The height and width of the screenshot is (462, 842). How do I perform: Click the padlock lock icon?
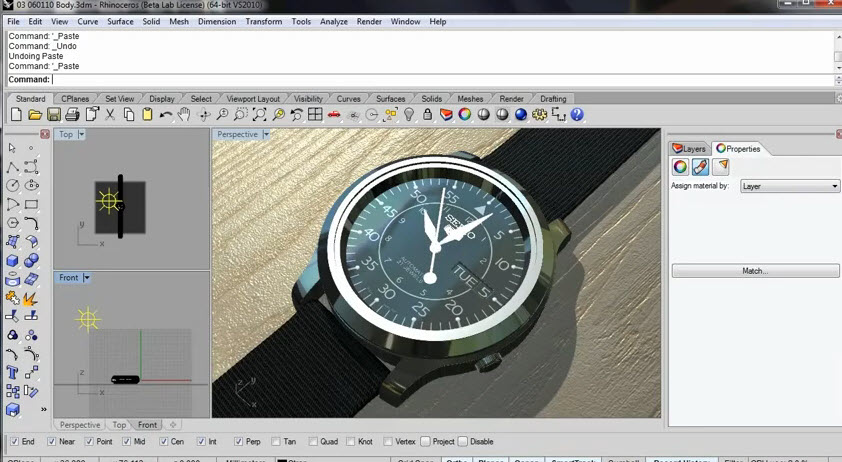427,114
